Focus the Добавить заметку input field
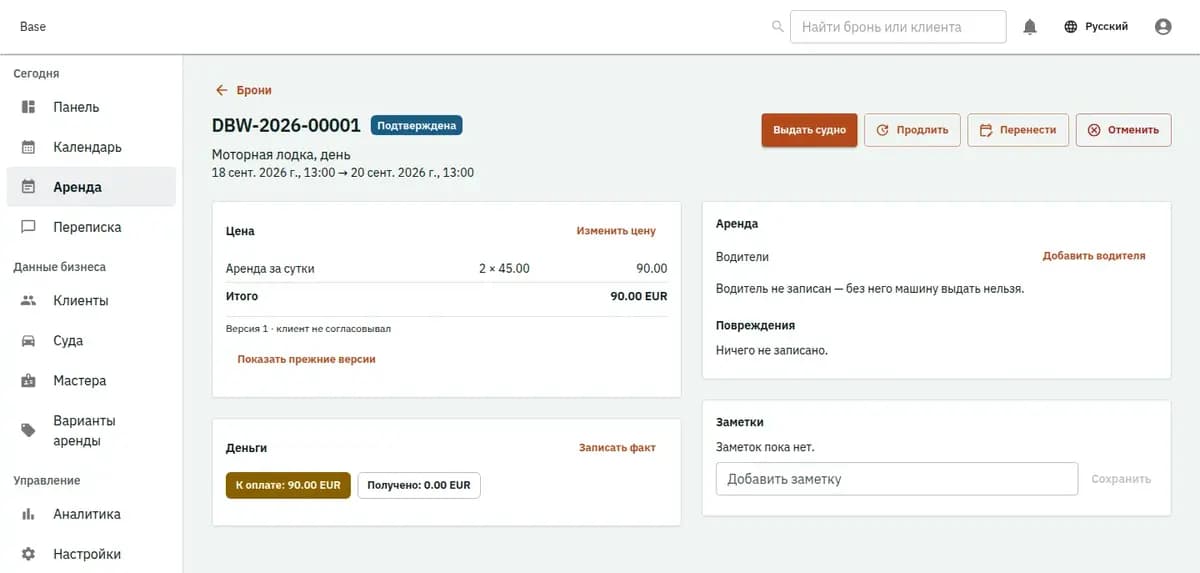 point(897,479)
